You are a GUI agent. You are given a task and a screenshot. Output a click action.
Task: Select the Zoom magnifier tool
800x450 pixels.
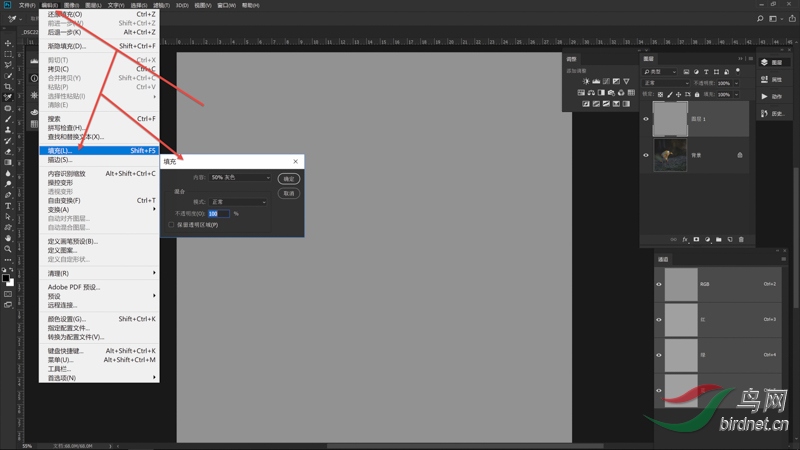pos(8,249)
